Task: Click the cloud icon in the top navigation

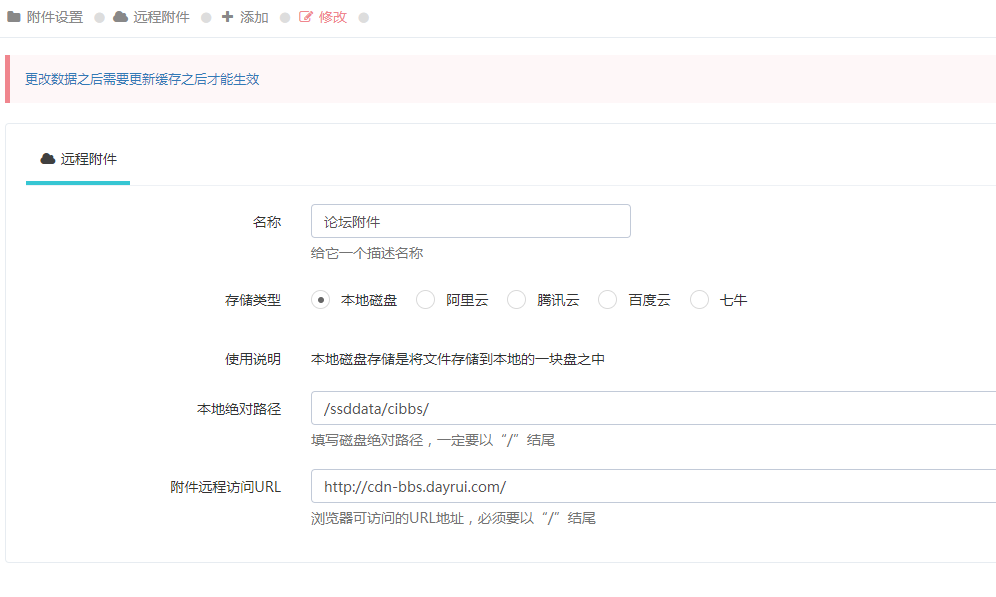Action: click(x=121, y=17)
